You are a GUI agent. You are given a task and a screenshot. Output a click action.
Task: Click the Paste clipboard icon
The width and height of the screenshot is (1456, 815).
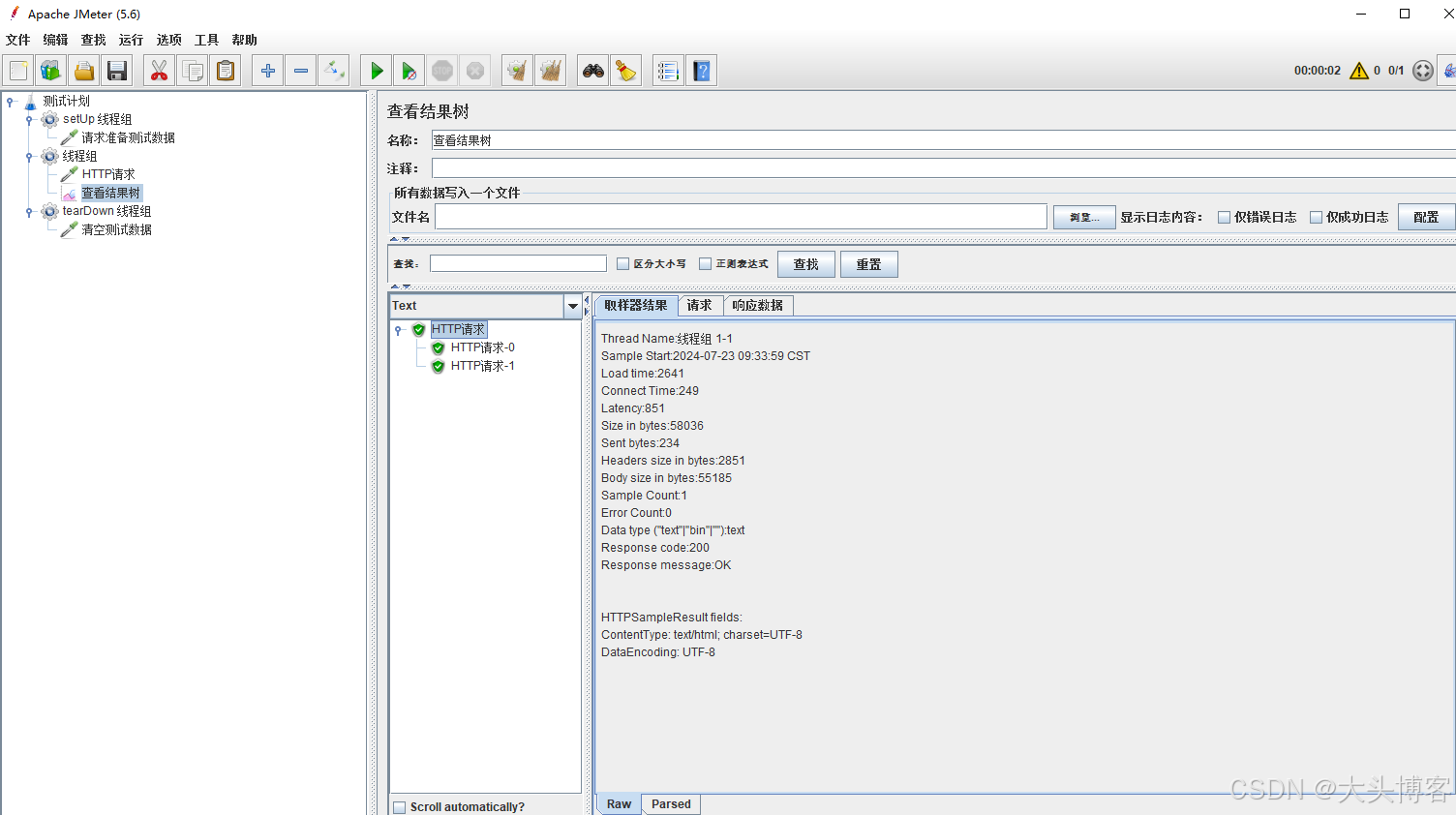(x=226, y=71)
